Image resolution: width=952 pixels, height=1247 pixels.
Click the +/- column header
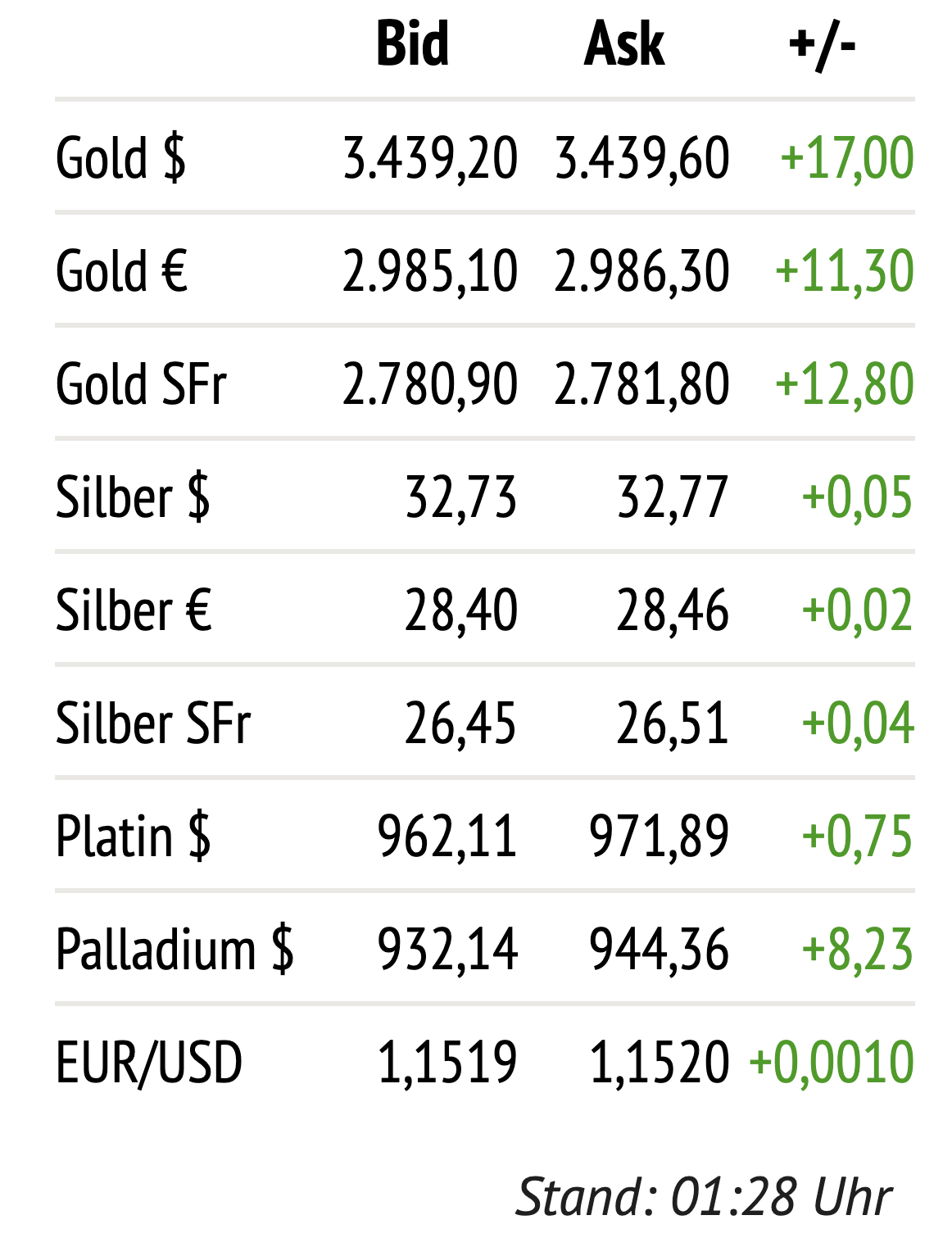pyautogui.click(x=822, y=43)
